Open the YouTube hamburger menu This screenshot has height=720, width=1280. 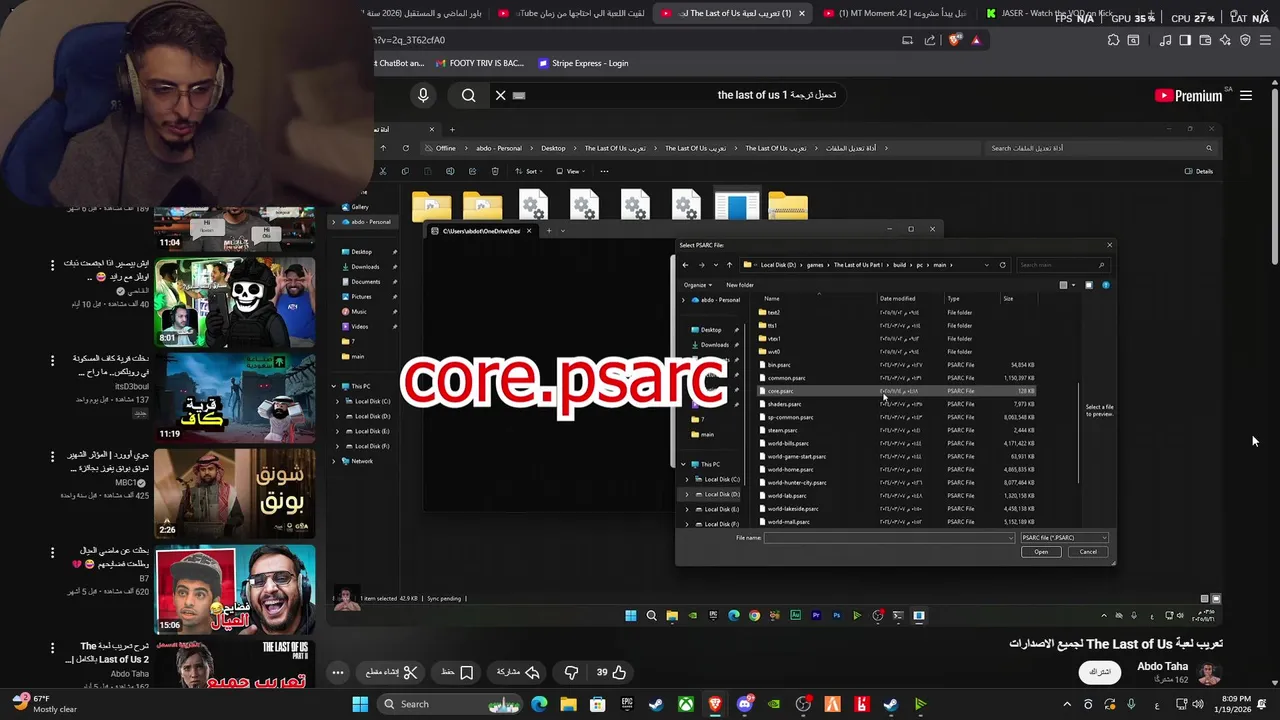(x=1246, y=96)
